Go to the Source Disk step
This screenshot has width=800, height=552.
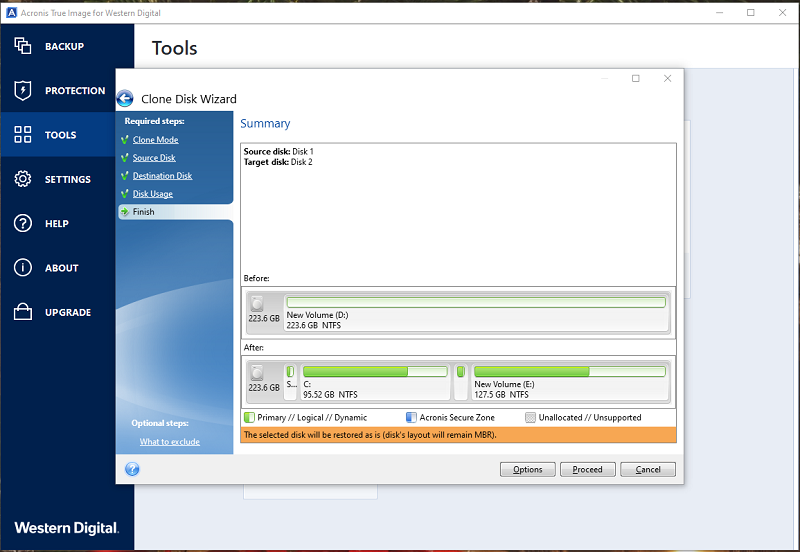pyautogui.click(x=154, y=158)
